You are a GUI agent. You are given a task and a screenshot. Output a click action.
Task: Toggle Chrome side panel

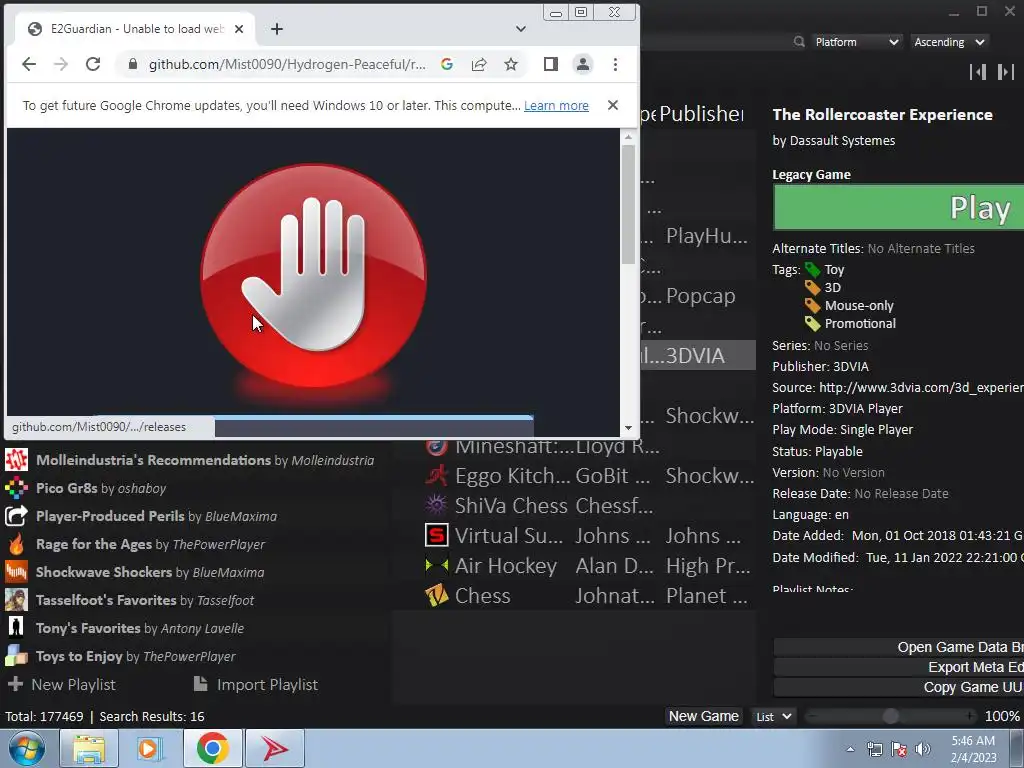[x=551, y=64]
